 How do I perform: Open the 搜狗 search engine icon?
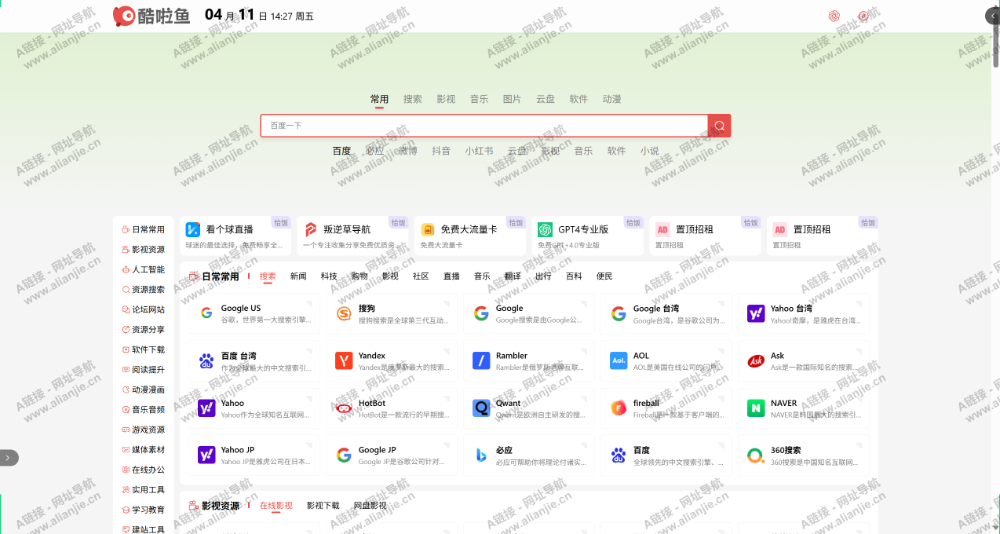pos(344,313)
